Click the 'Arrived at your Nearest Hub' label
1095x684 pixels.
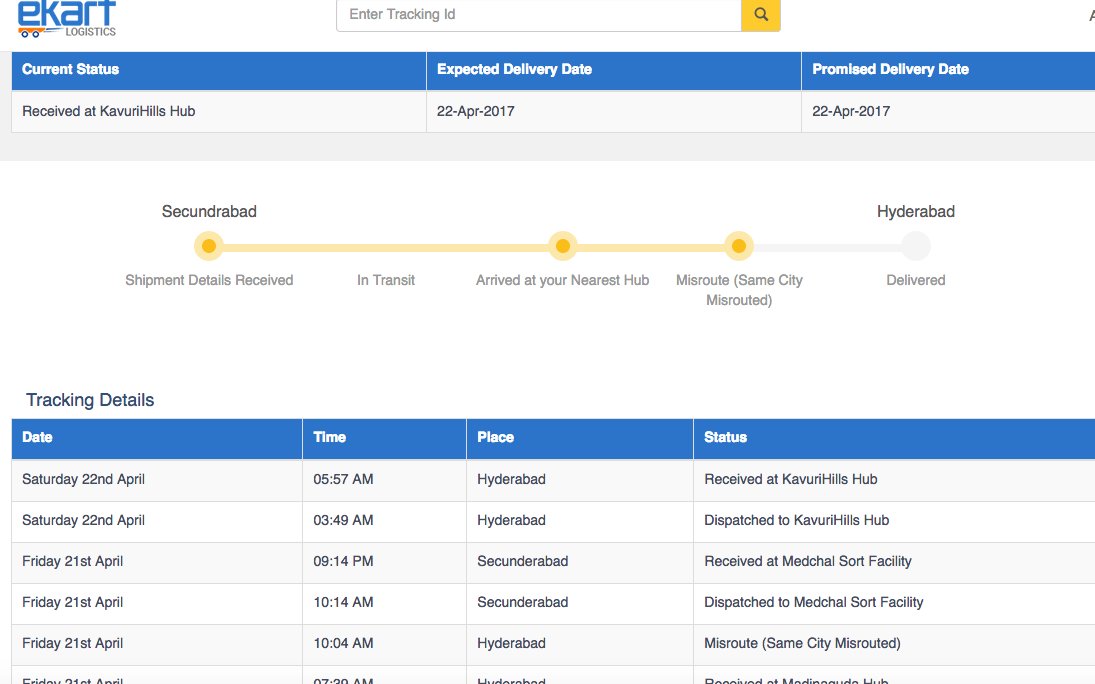562,280
